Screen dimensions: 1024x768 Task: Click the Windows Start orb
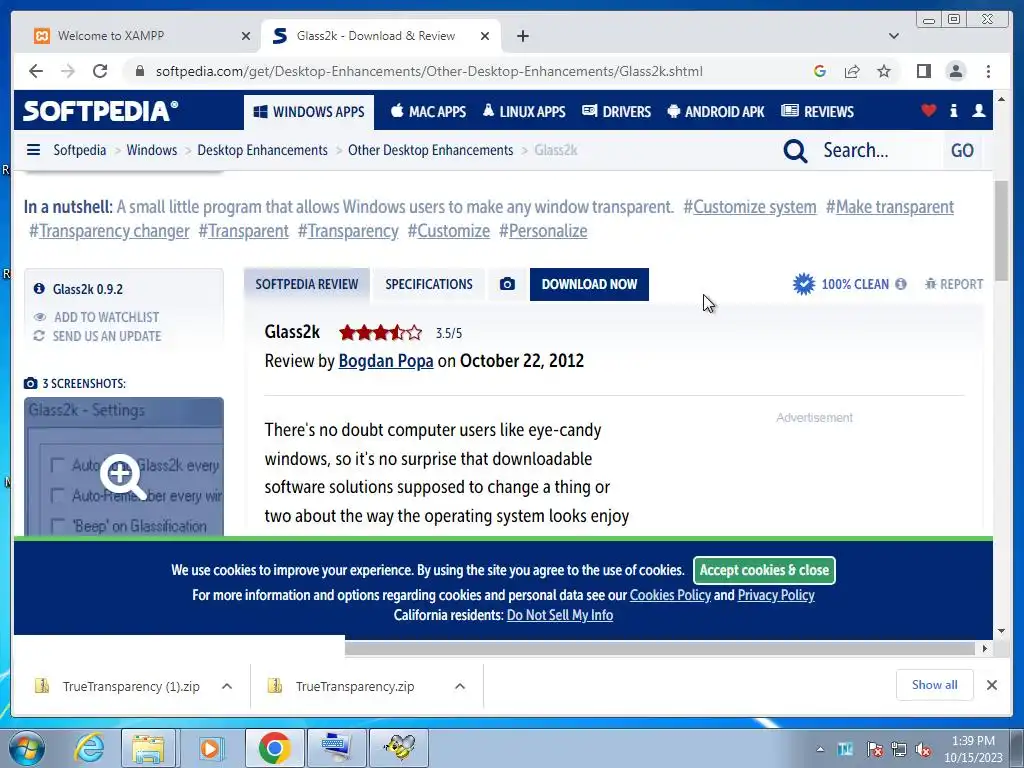pyautogui.click(x=25, y=748)
